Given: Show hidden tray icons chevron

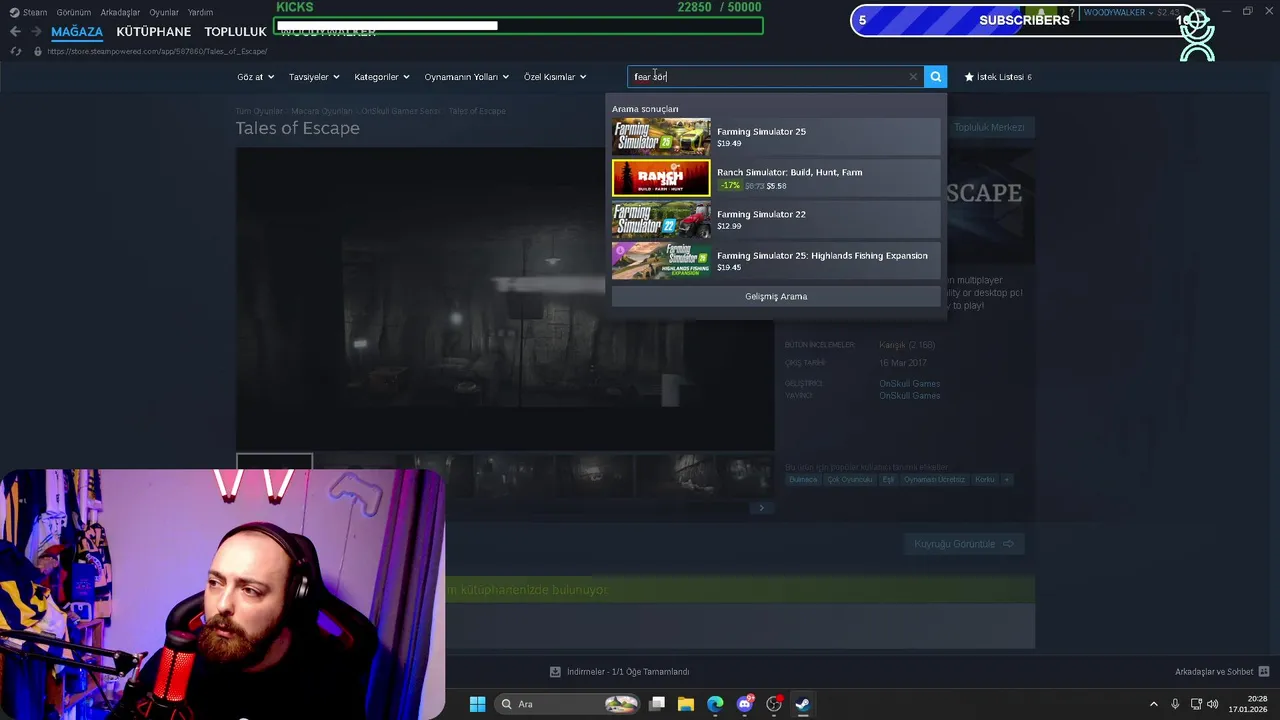Looking at the screenshot, I should click(x=1153, y=704).
